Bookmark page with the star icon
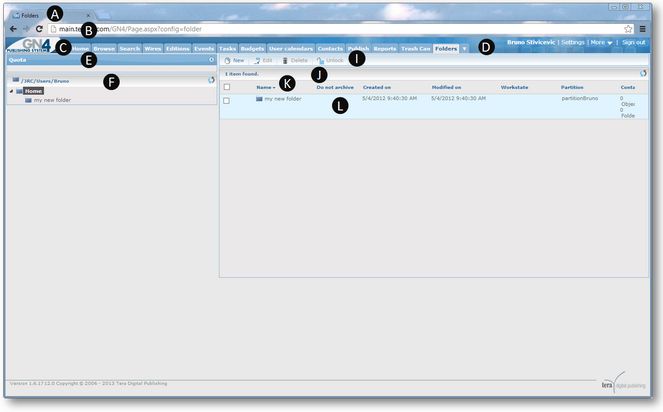Viewport: 663px width, 412px height. tap(628, 30)
